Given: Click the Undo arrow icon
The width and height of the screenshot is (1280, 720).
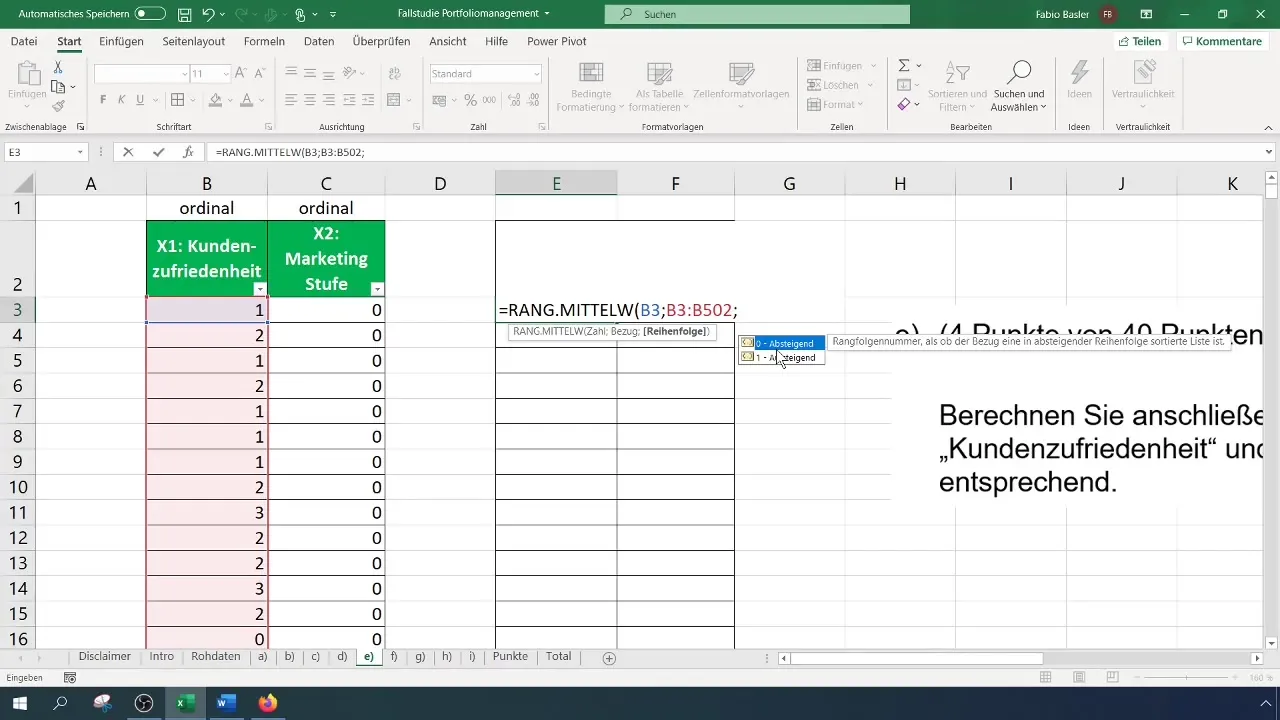Looking at the screenshot, I should pyautogui.click(x=208, y=15).
